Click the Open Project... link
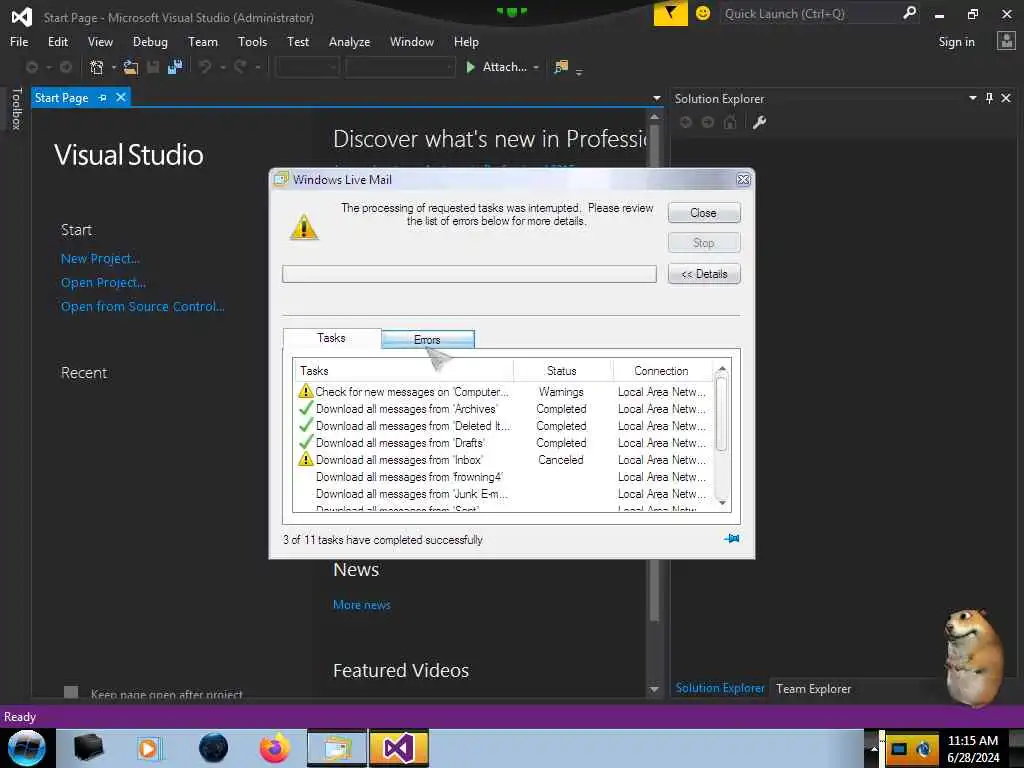1024x768 pixels. tap(103, 282)
